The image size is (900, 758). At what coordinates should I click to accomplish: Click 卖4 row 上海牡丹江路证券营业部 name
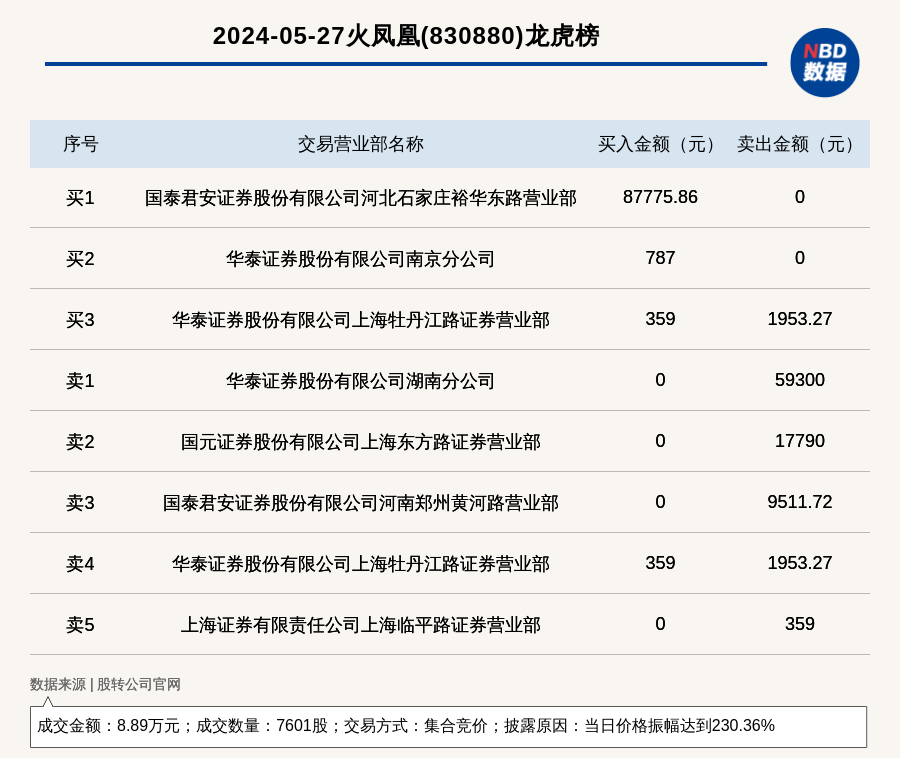(x=360, y=564)
